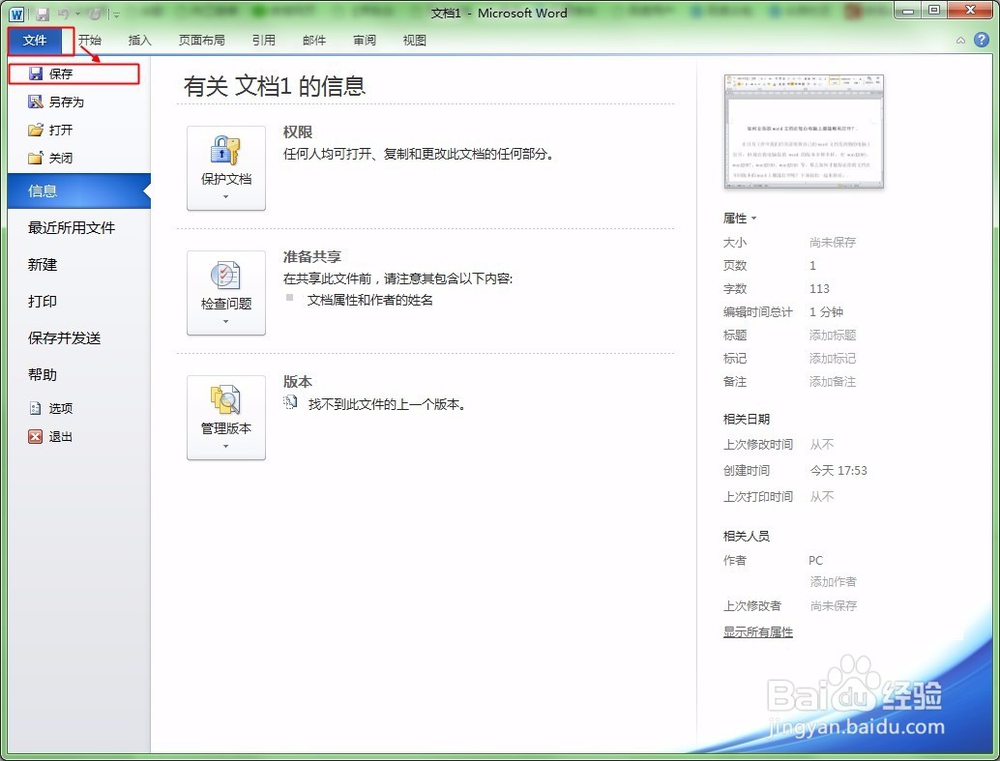The image size is (1000, 761).
Task: Click the editing time value 1 分钟
Action: (826, 312)
